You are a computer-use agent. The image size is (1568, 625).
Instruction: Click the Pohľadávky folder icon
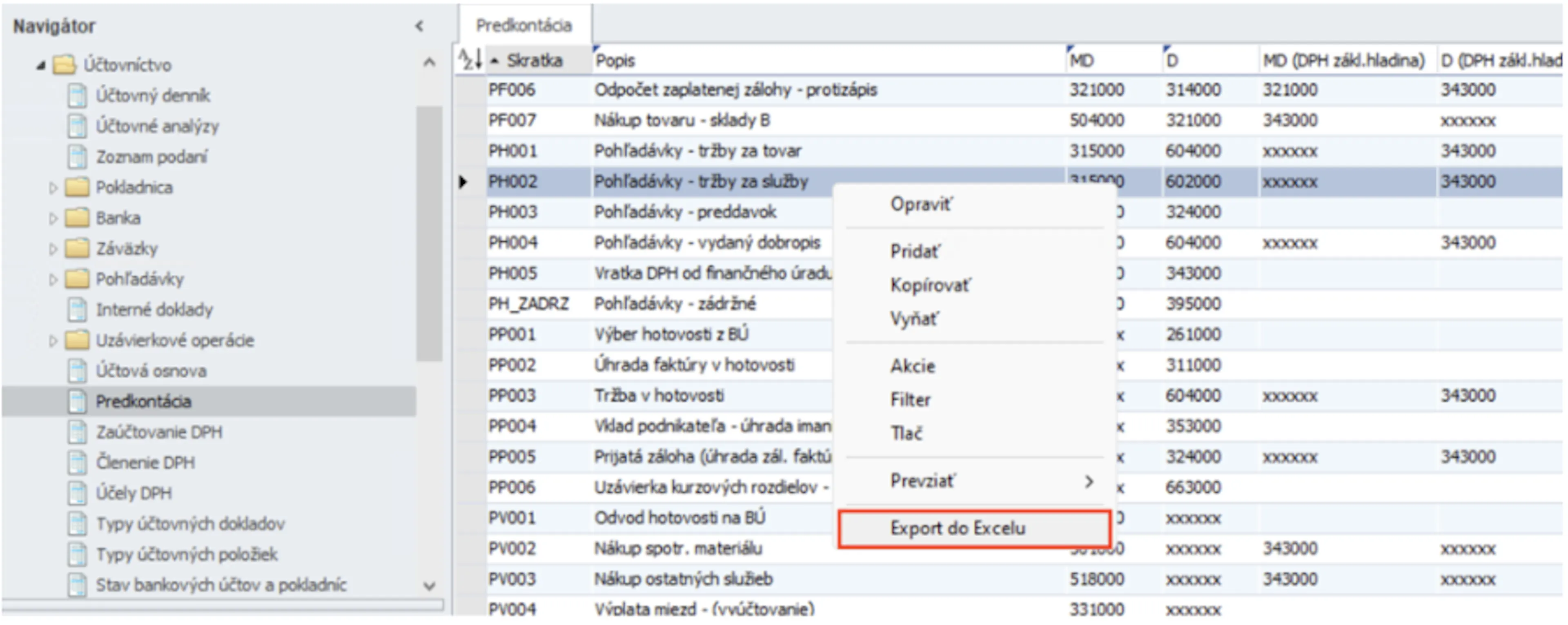77,279
